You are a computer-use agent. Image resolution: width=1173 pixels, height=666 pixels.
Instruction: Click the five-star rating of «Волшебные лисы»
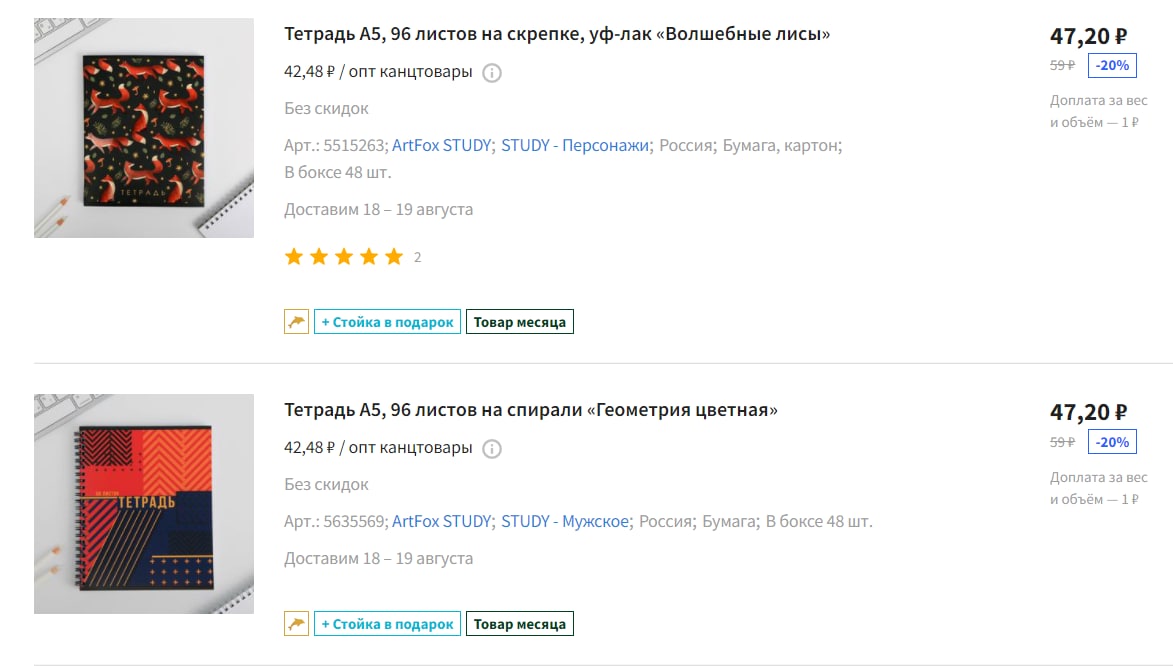point(344,257)
